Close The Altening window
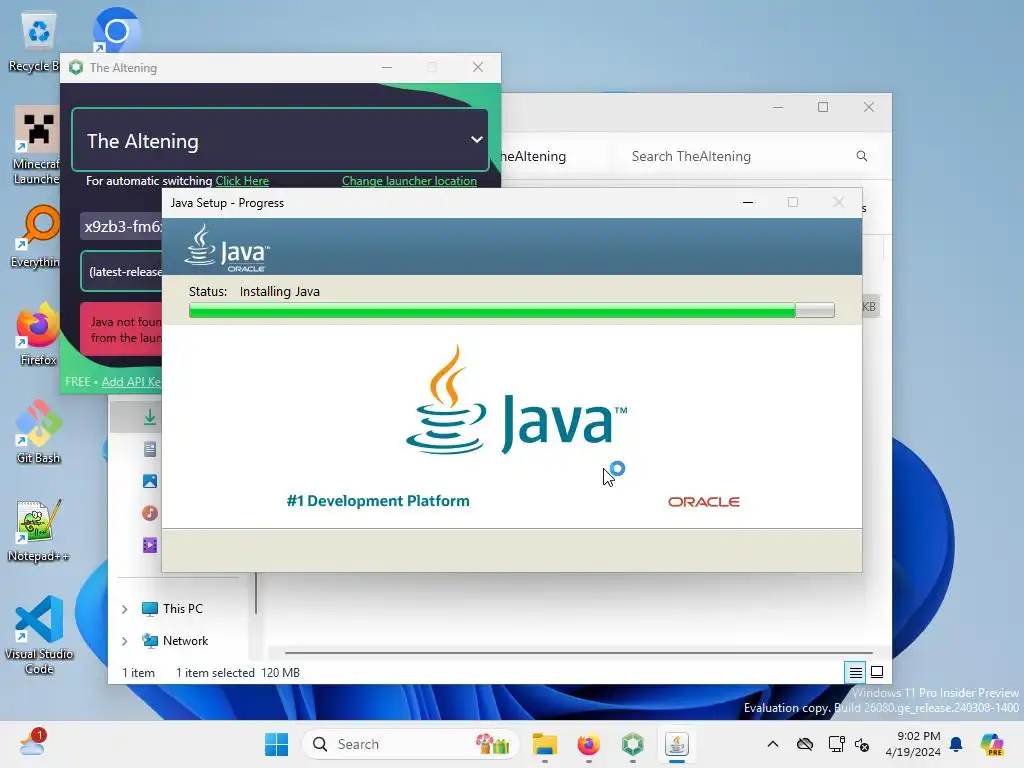Screen dimensions: 1024x768 pyautogui.click(x=478, y=67)
